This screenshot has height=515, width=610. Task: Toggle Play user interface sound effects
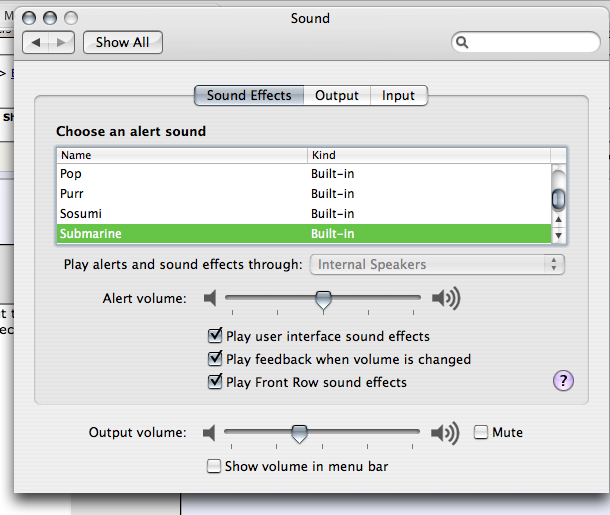[215, 335]
